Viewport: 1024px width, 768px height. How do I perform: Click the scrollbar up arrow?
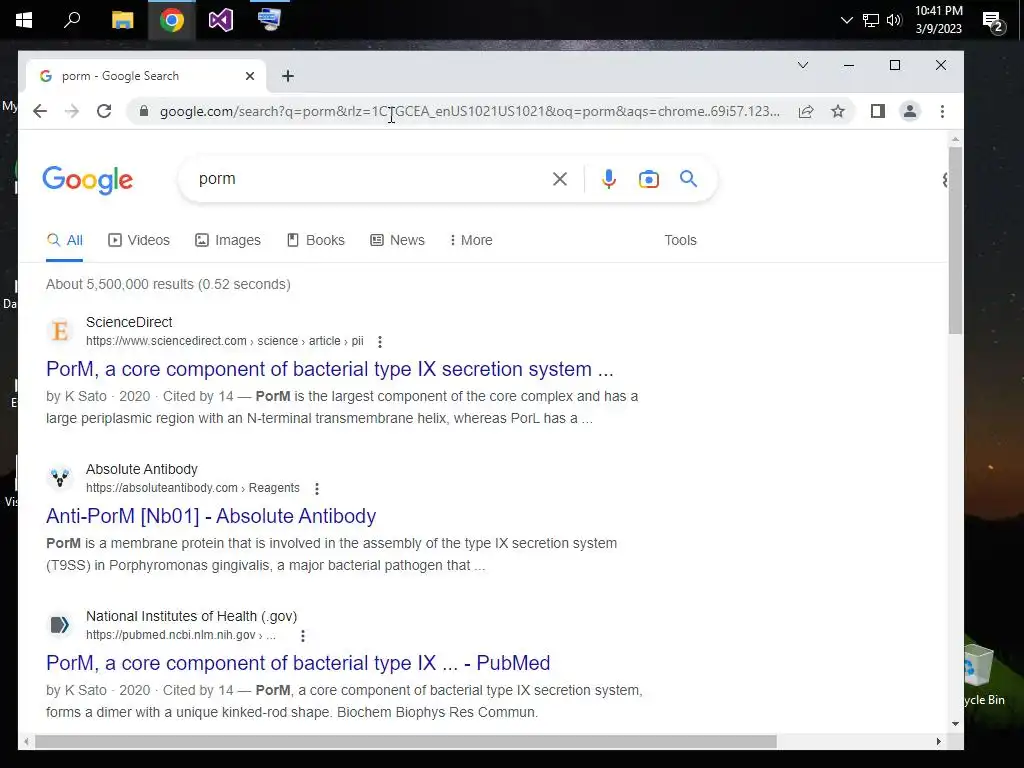click(x=955, y=140)
